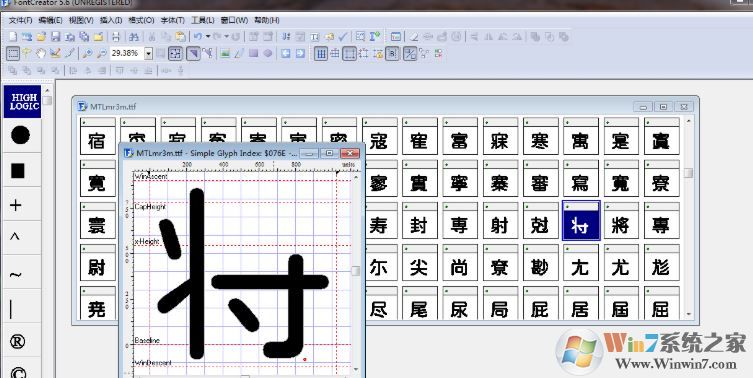The image size is (753, 378).
Task: Go to the next glyph arrow
Action: (300, 53)
